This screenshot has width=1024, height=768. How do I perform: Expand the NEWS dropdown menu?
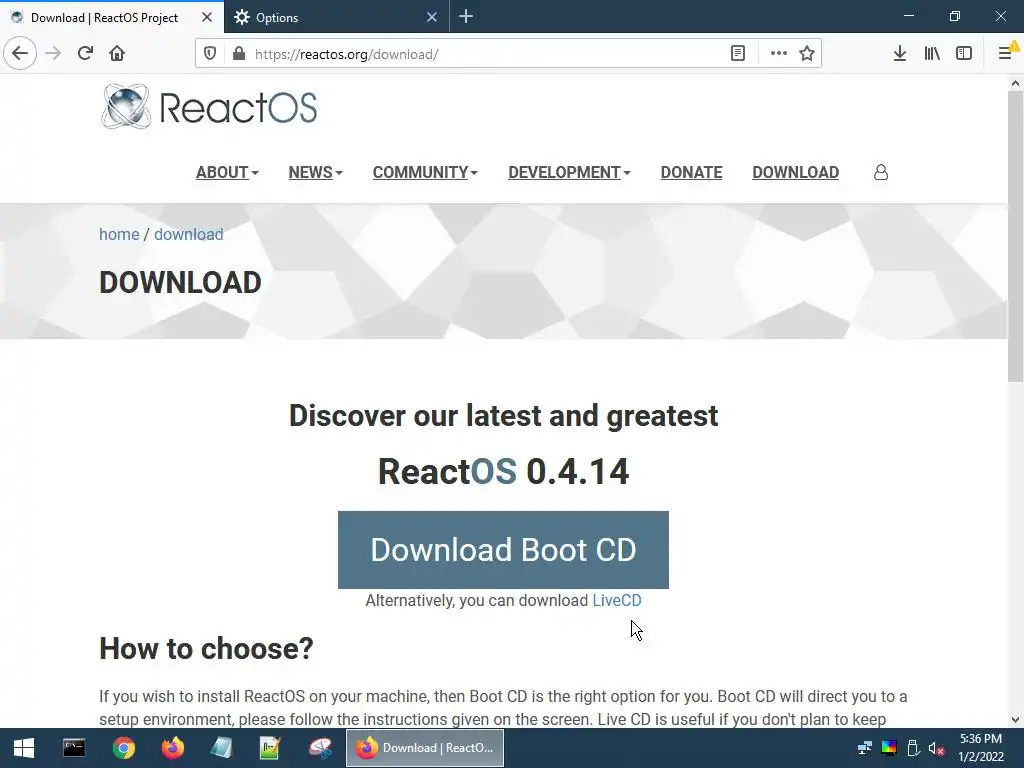(x=315, y=172)
